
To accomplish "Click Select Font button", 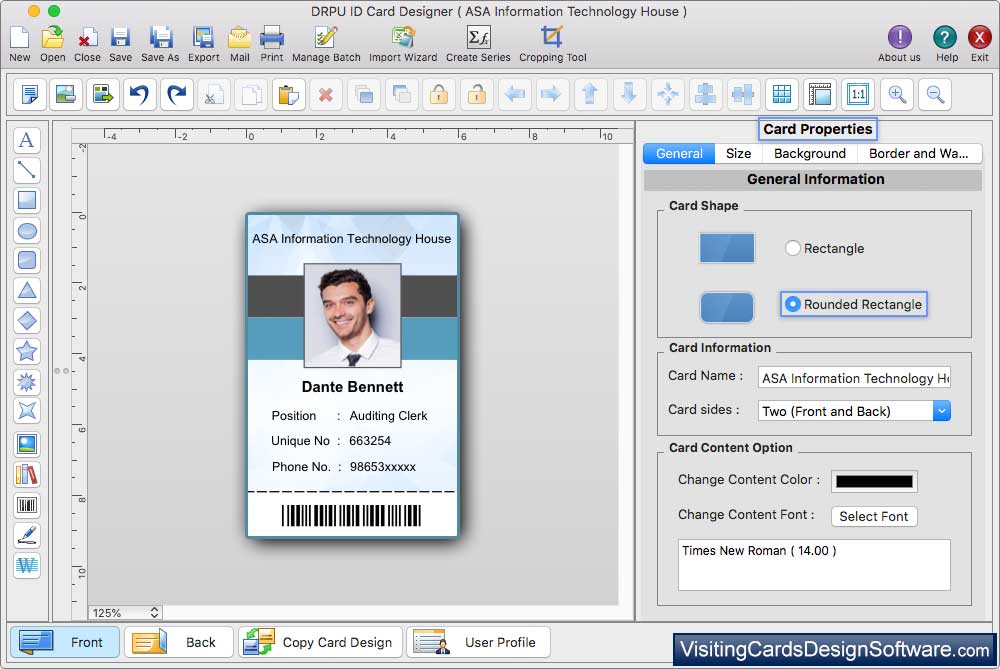I will (x=874, y=516).
